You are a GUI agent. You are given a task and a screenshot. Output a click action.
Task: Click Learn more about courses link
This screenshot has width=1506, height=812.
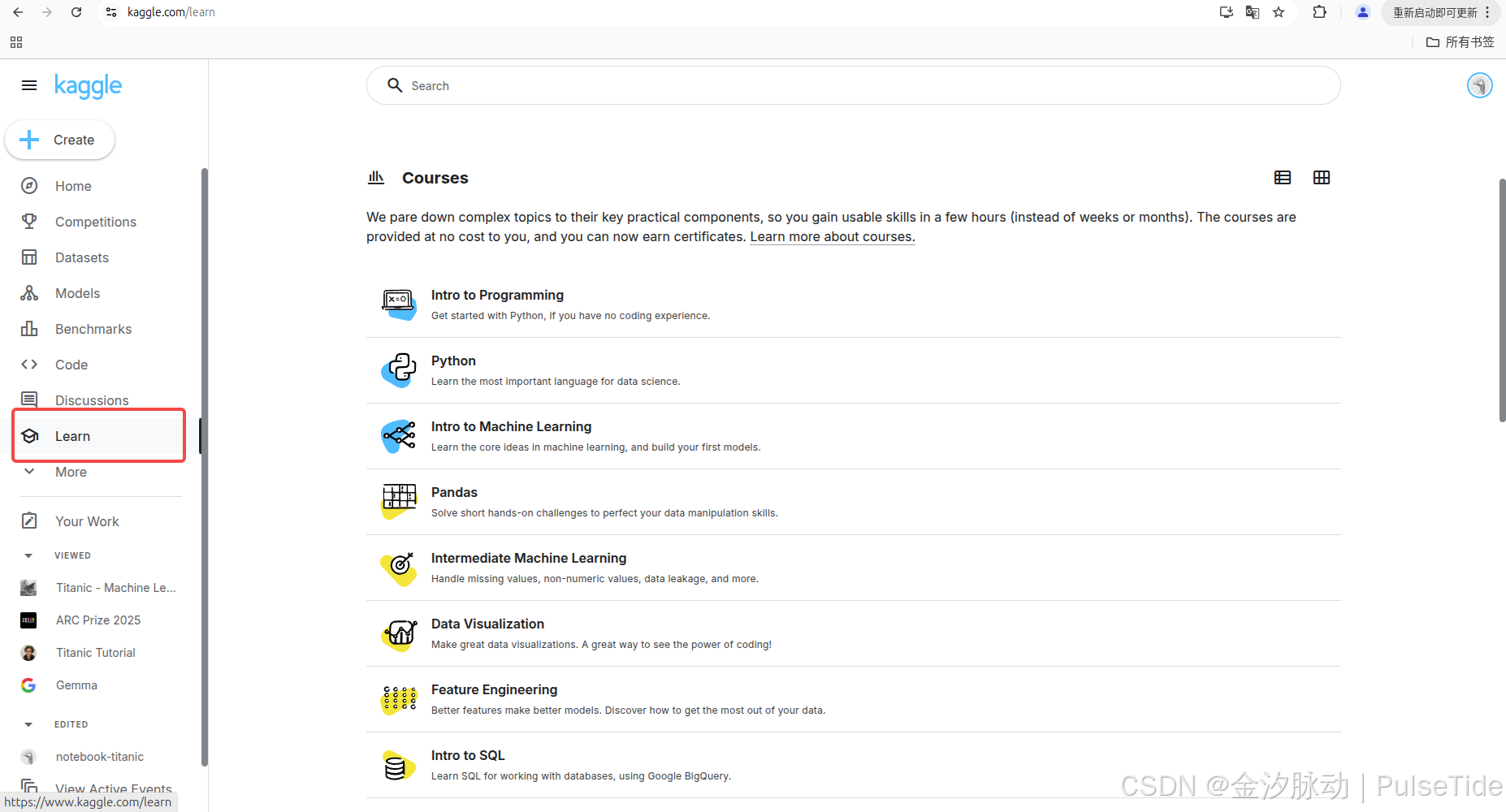coord(833,237)
